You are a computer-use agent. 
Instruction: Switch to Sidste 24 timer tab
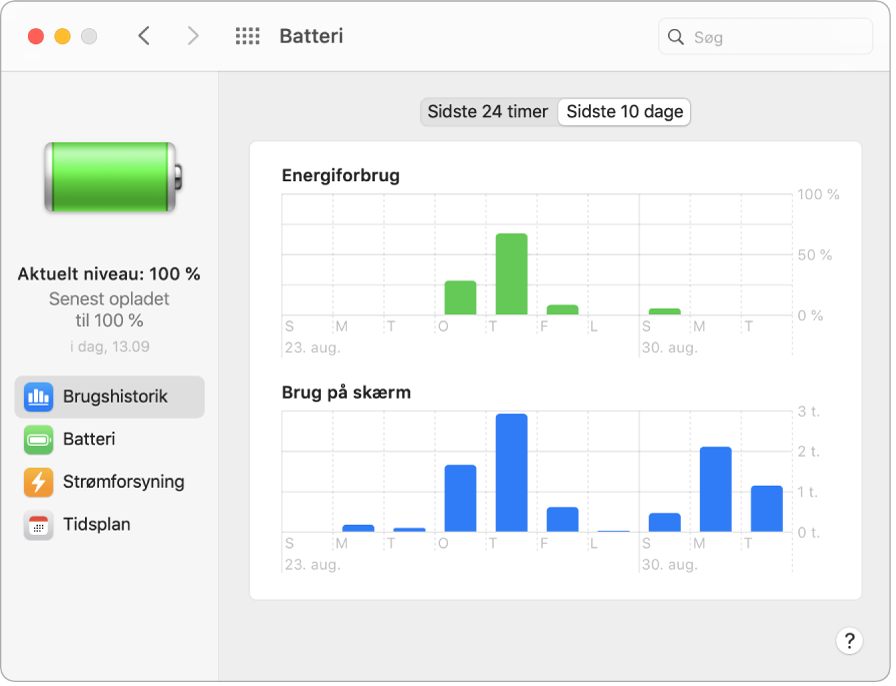pos(488,112)
